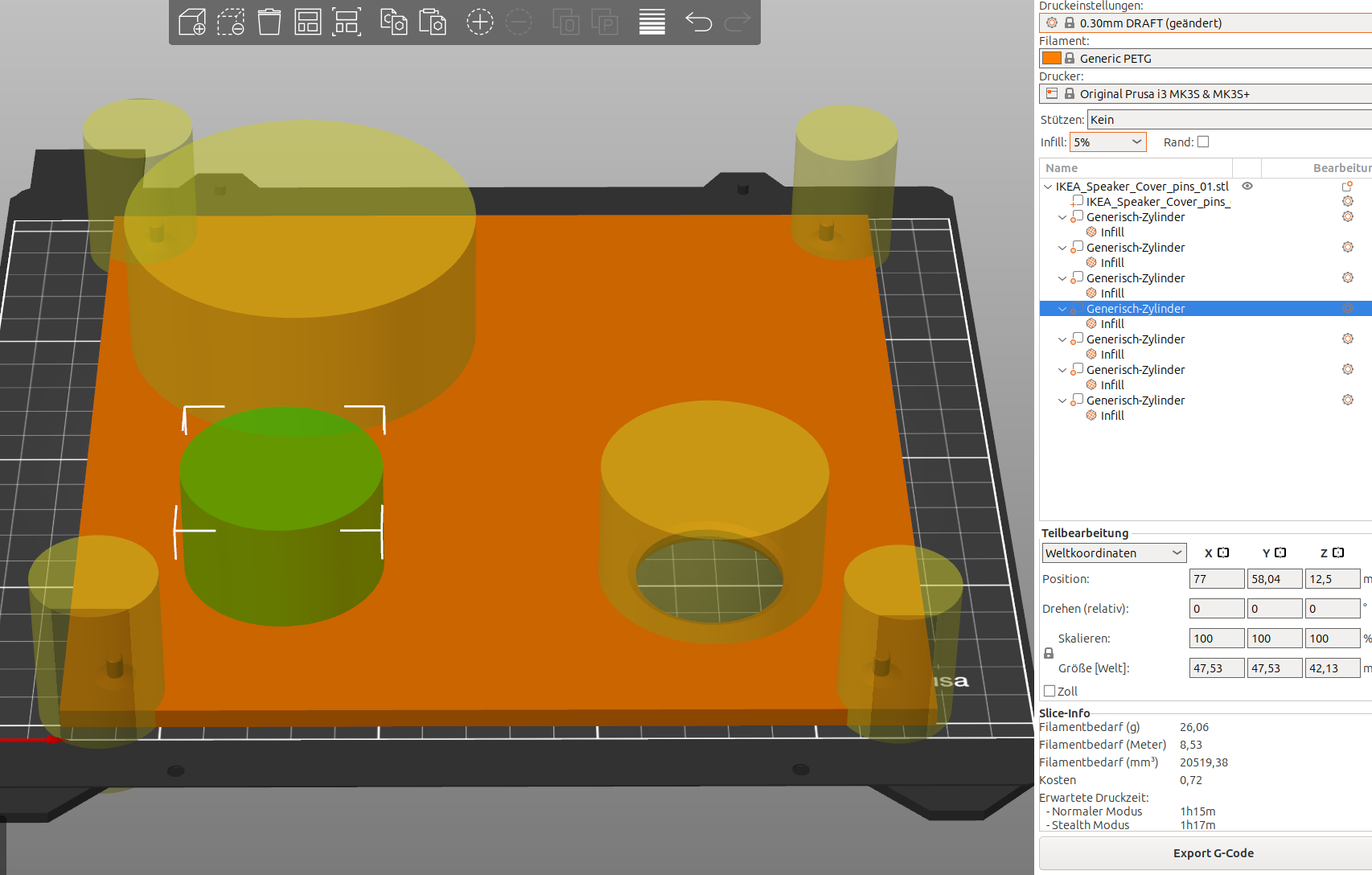The height and width of the screenshot is (875, 1372).
Task: Click the orange filament color swatch
Action: pyautogui.click(x=1051, y=58)
